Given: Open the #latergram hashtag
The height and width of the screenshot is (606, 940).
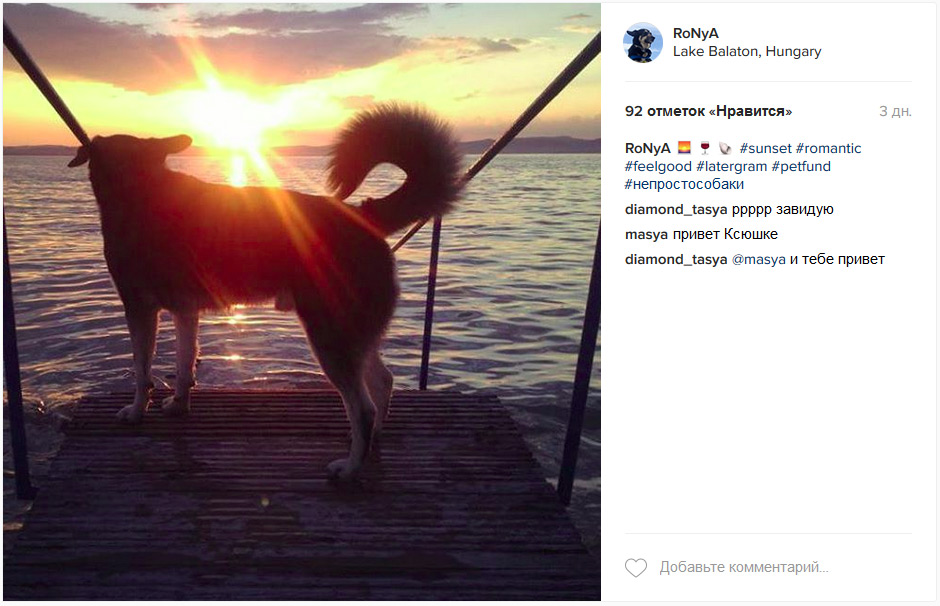Looking at the screenshot, I should [x=731, y=166].
